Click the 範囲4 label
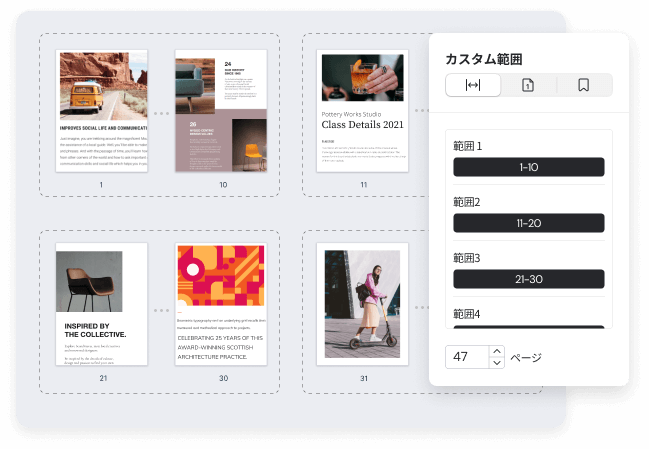Image resolution: width=649 pixels, height=449 pixels. 467,314
